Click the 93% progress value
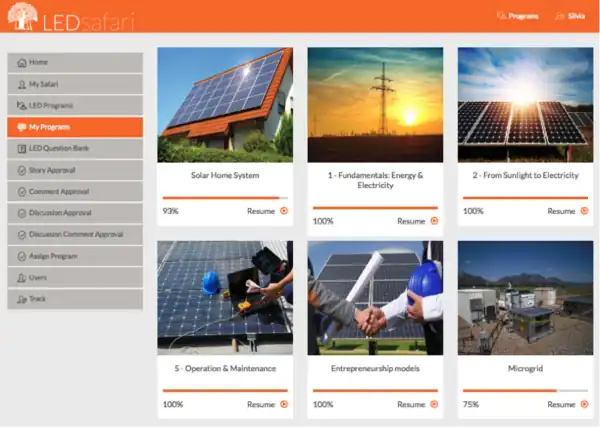 click(x=171, y=211)
